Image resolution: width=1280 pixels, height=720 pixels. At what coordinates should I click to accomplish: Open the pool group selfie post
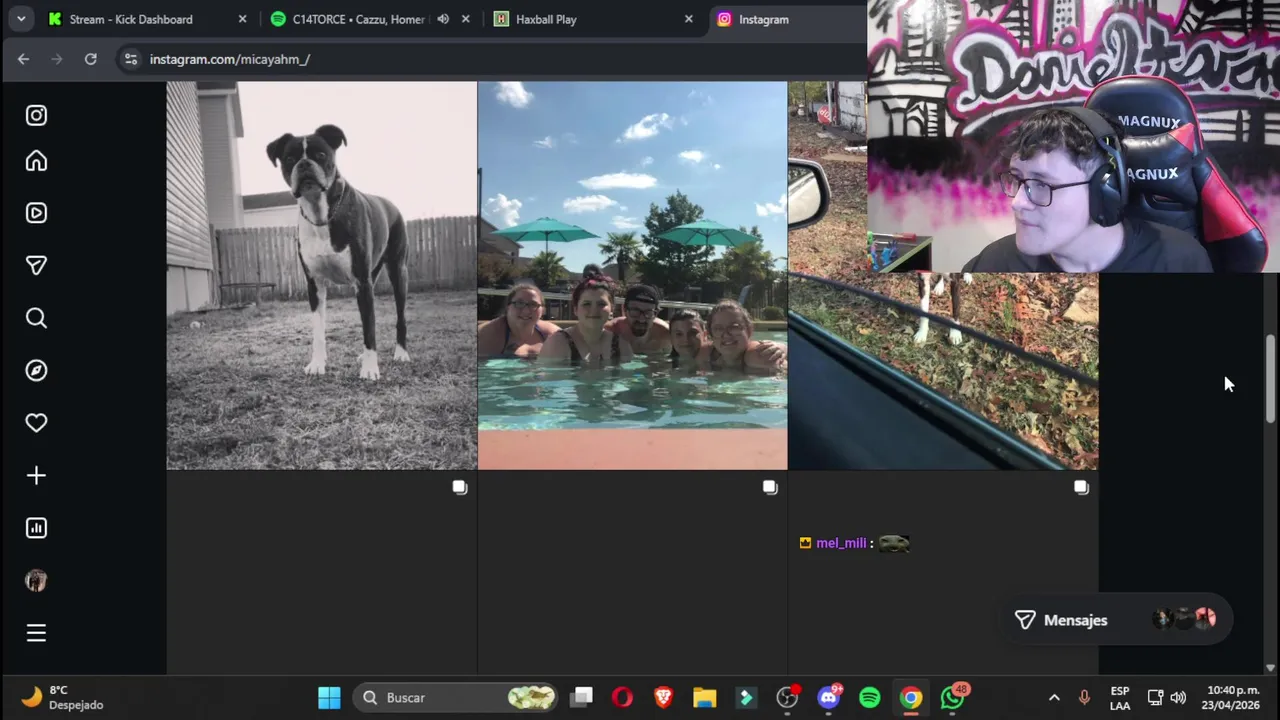pos(632,275)
